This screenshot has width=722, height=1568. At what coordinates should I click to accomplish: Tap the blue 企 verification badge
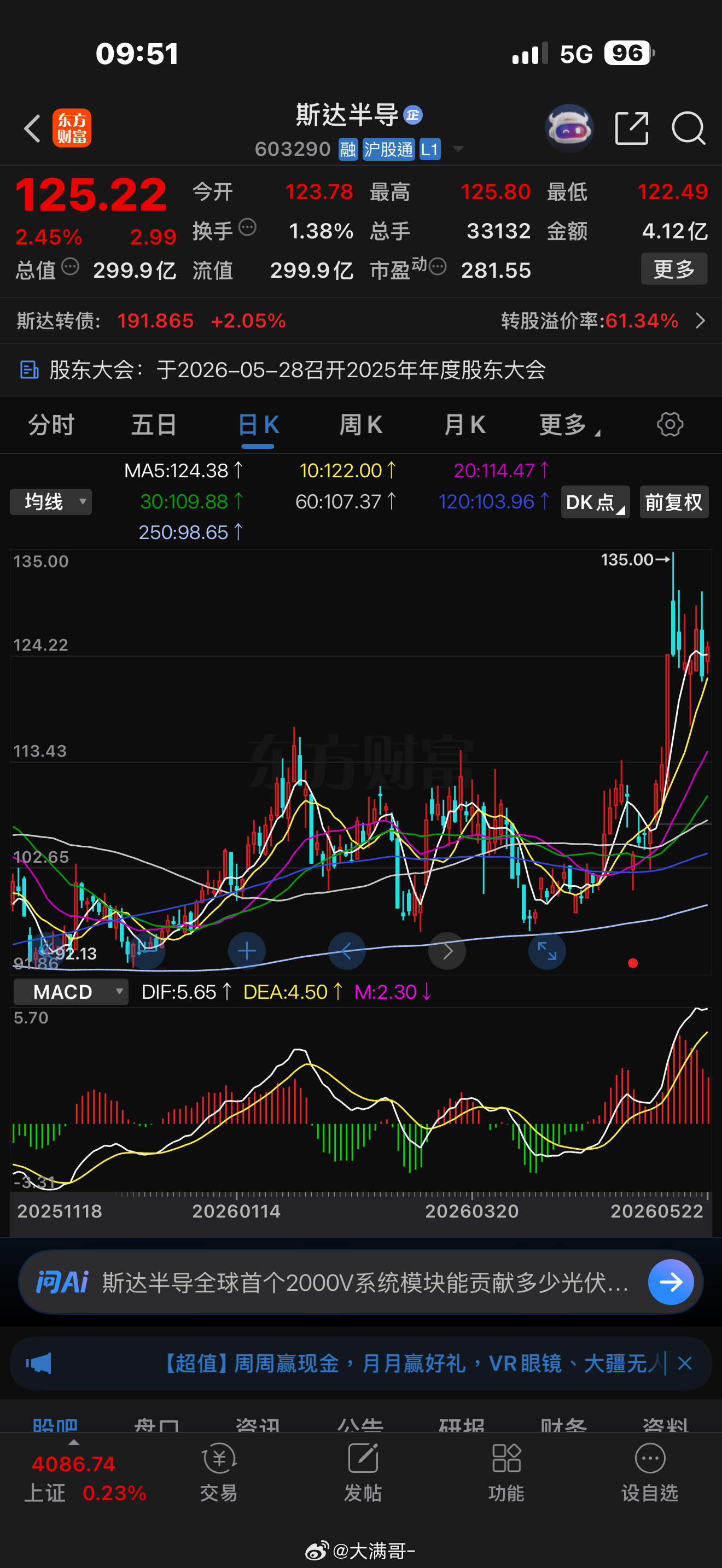click(414, 114)
